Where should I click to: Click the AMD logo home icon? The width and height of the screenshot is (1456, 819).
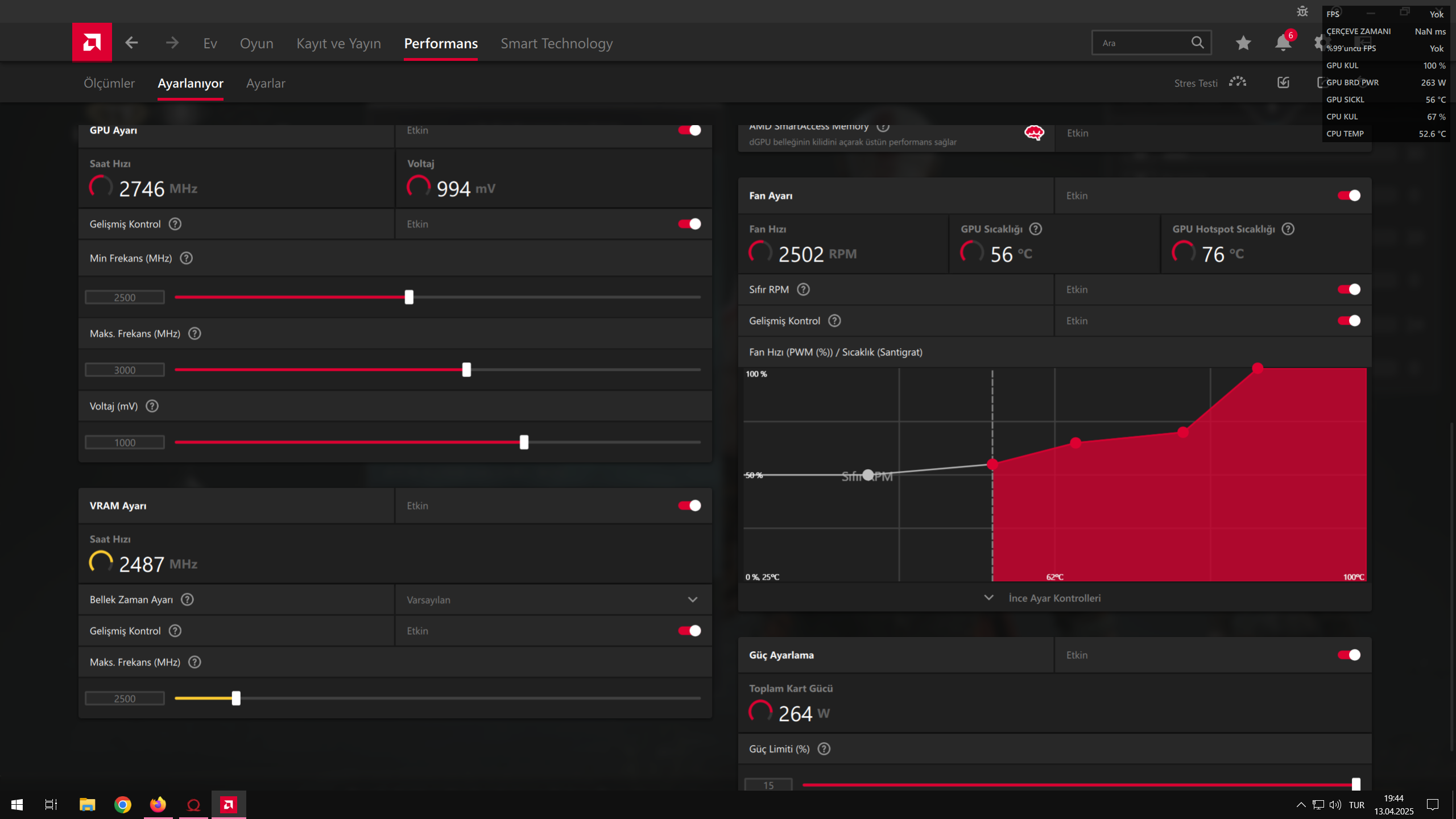coord(92,42)
